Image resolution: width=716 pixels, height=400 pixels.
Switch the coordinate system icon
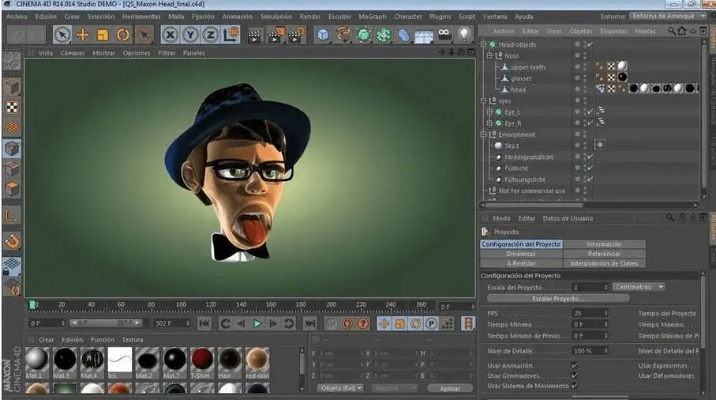[231, 35]
